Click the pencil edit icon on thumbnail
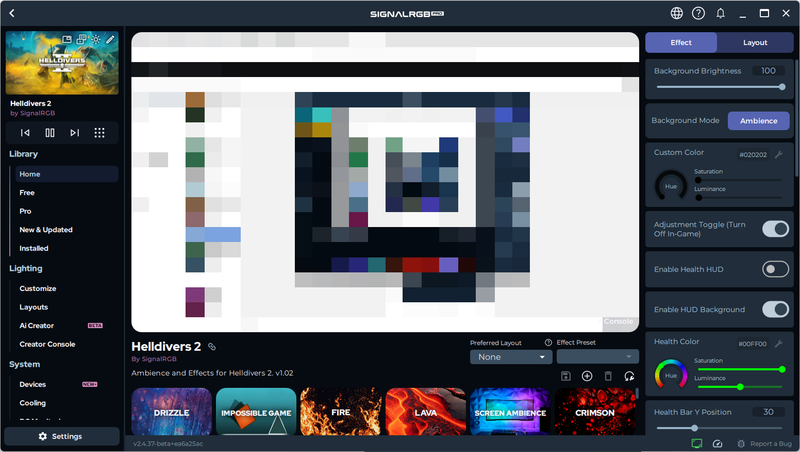The height and width of the screenshot is (452, 800). coord(110,40)
